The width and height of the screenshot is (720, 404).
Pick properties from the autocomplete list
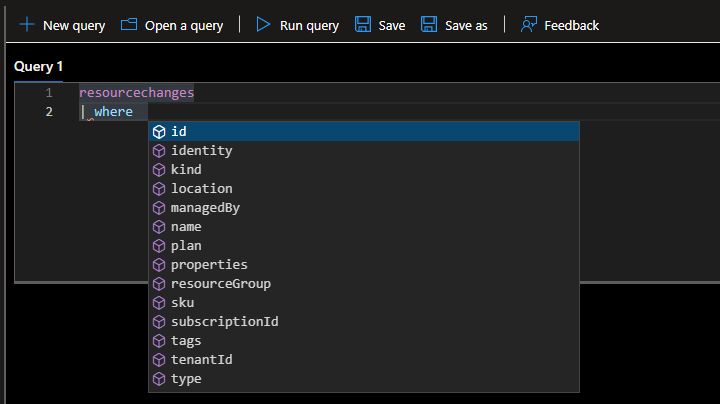[x=209, y=265]
